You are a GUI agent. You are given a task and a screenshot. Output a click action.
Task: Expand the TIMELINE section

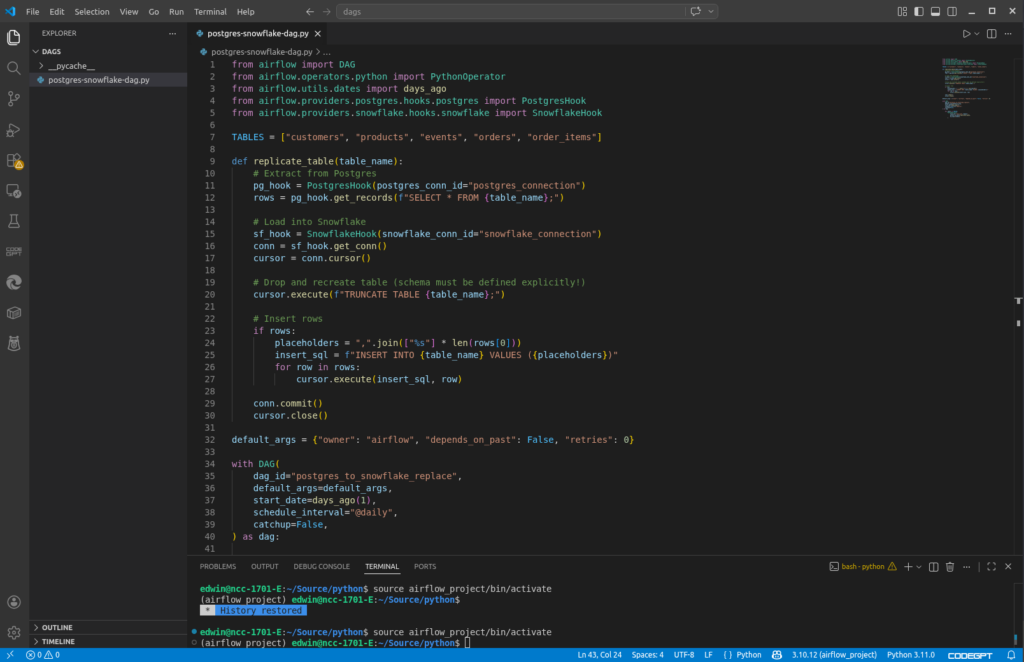point(108,642)
